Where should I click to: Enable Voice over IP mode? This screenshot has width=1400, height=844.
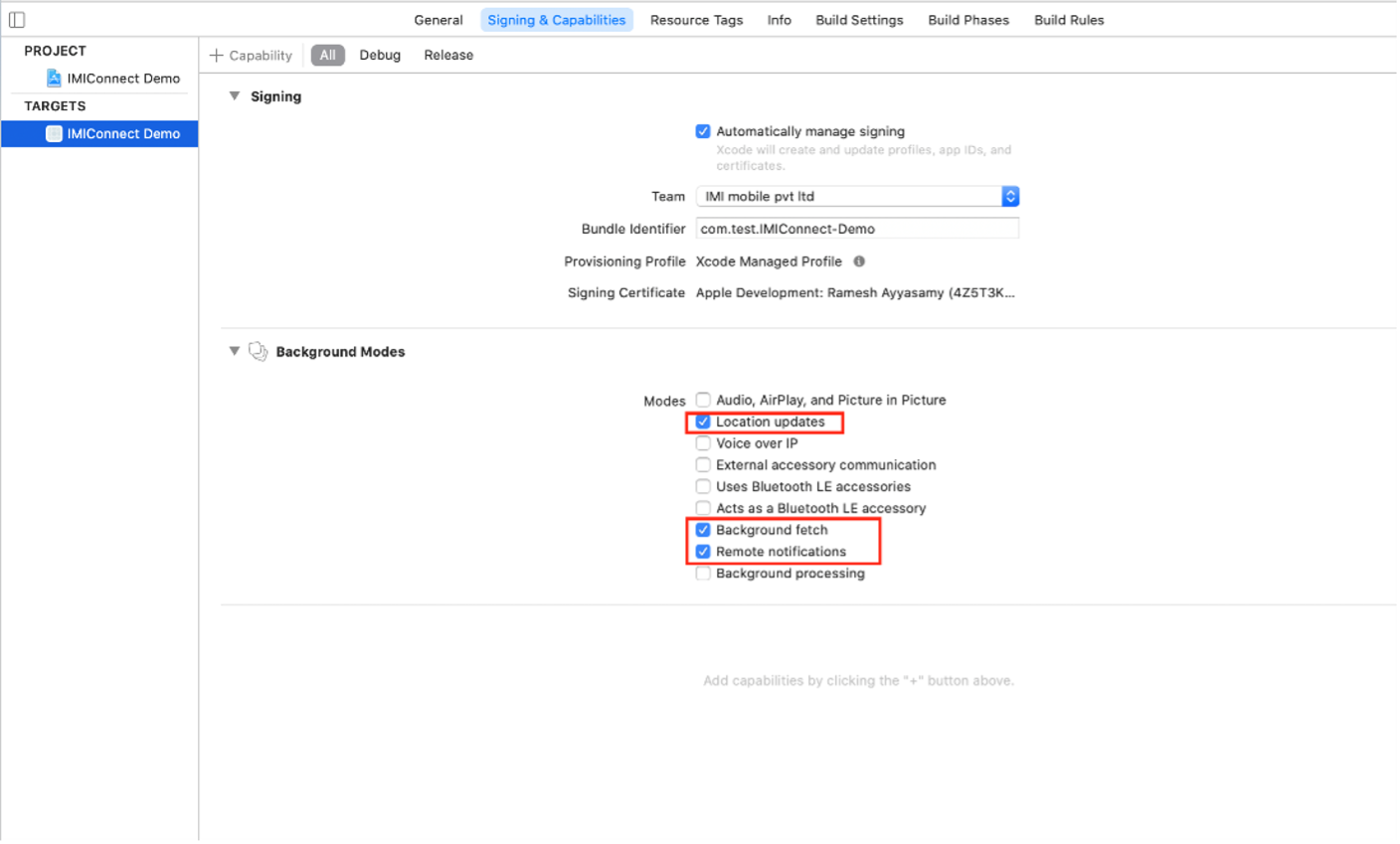click(x=703, y=443)
